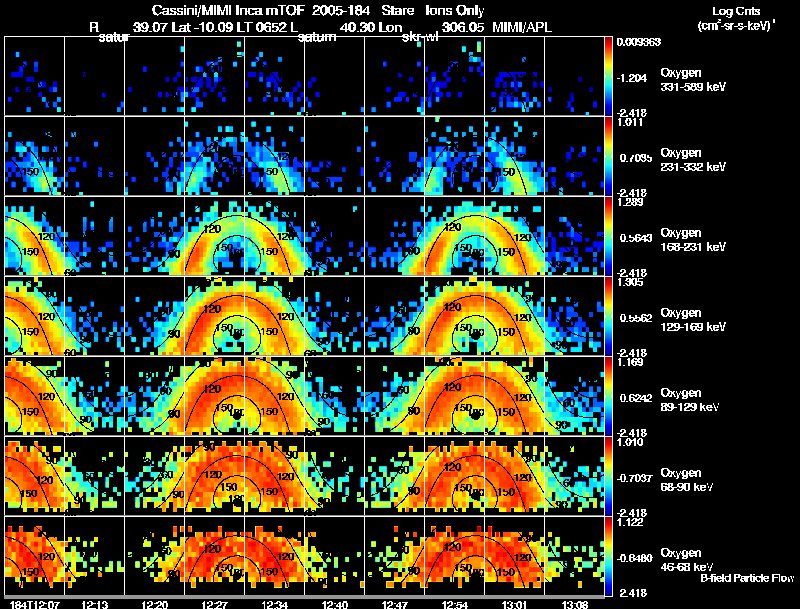
Task: Click the '(cm2-sr-s-keV)' units label
Action: [736, 25]
